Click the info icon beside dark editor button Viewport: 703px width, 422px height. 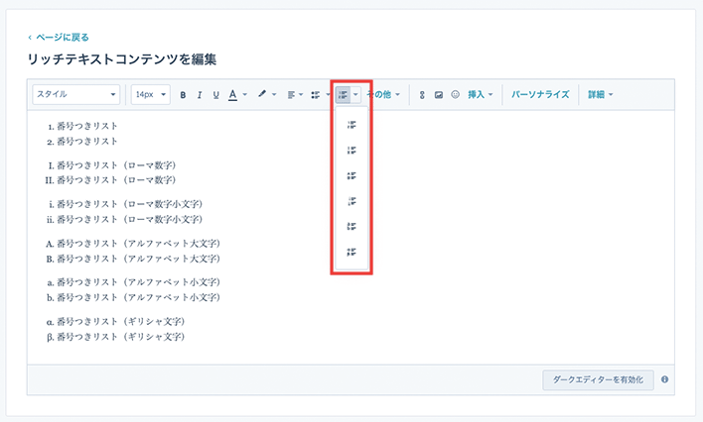[x=664, y=379]
